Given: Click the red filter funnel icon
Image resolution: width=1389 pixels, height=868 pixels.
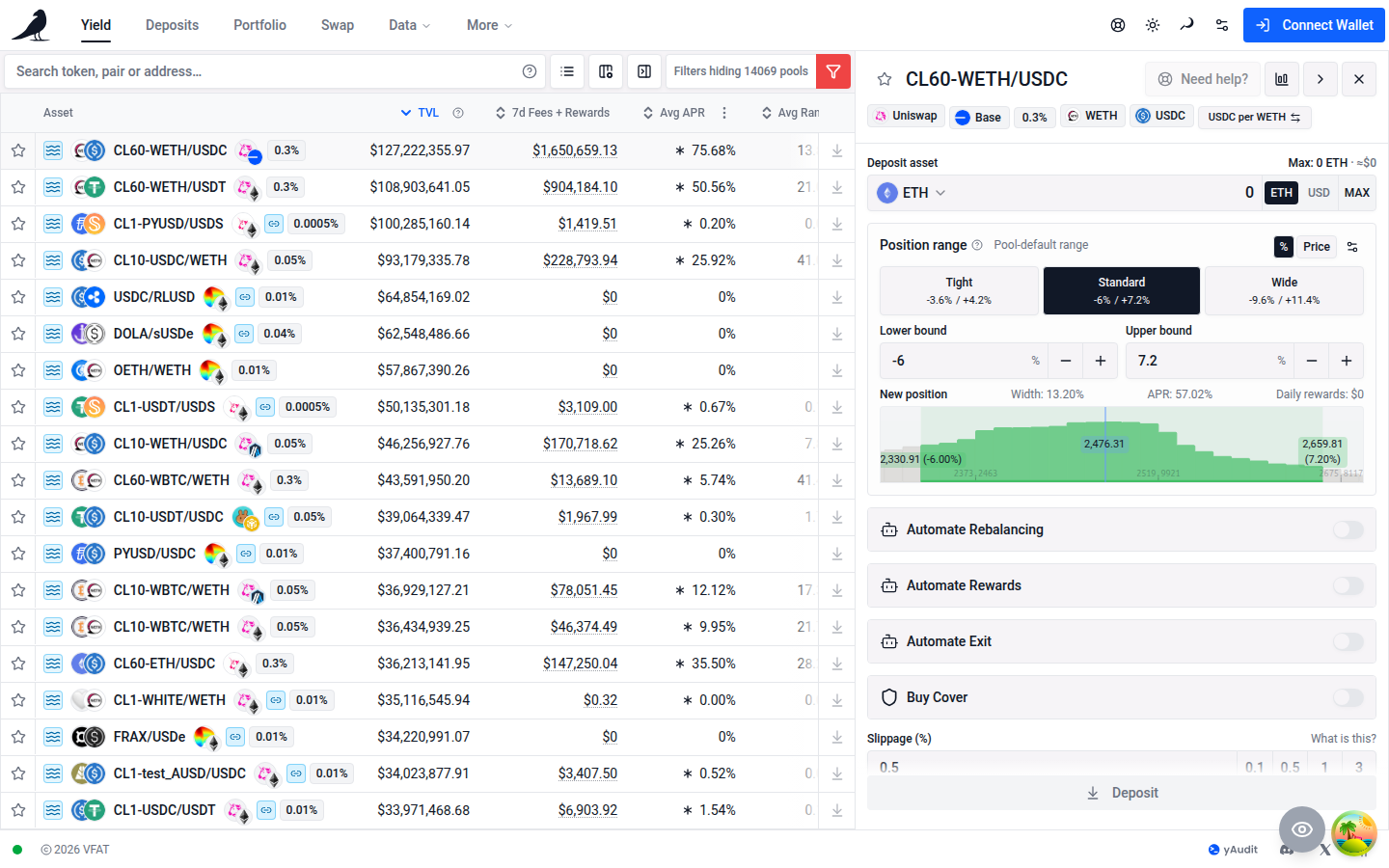Looking at the screenshot, I should pos(833,71).
